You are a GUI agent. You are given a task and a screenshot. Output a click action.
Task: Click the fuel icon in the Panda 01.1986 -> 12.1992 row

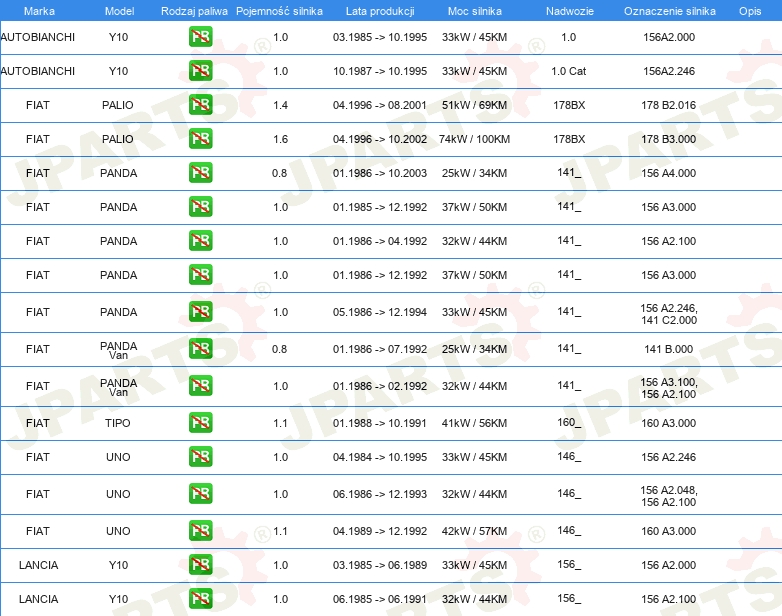tap(200, 274)
